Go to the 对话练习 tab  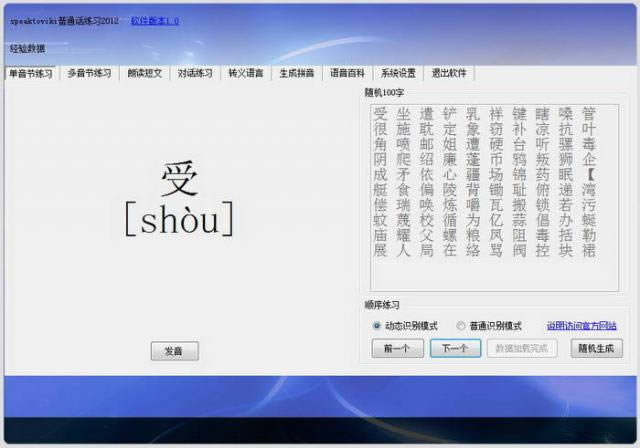pyautogui.click(x=195, y=73)
